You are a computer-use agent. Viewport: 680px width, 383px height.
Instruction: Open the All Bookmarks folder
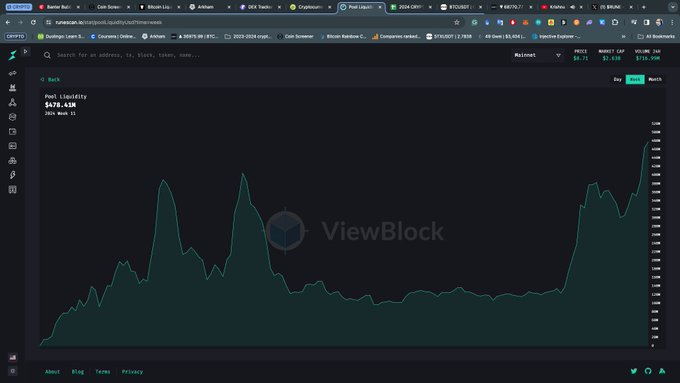point(656,36)
